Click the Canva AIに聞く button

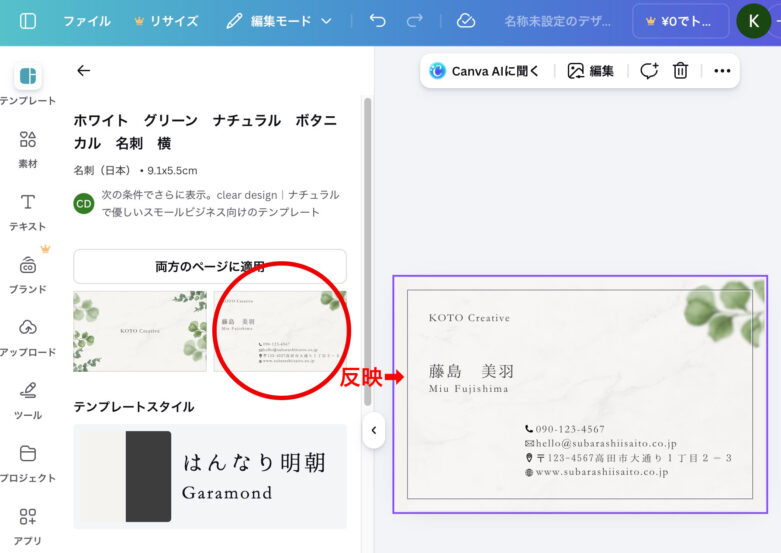485,71
